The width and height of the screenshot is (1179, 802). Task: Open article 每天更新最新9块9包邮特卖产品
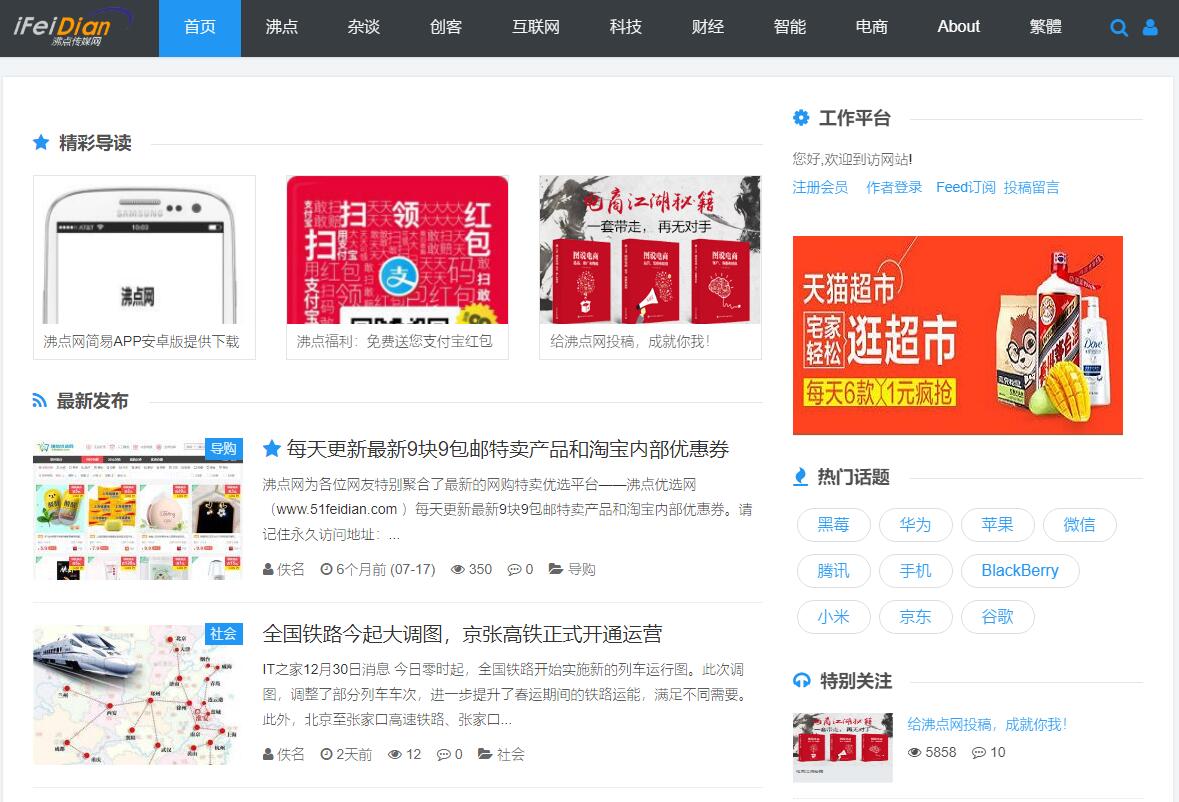coord(508,449)
